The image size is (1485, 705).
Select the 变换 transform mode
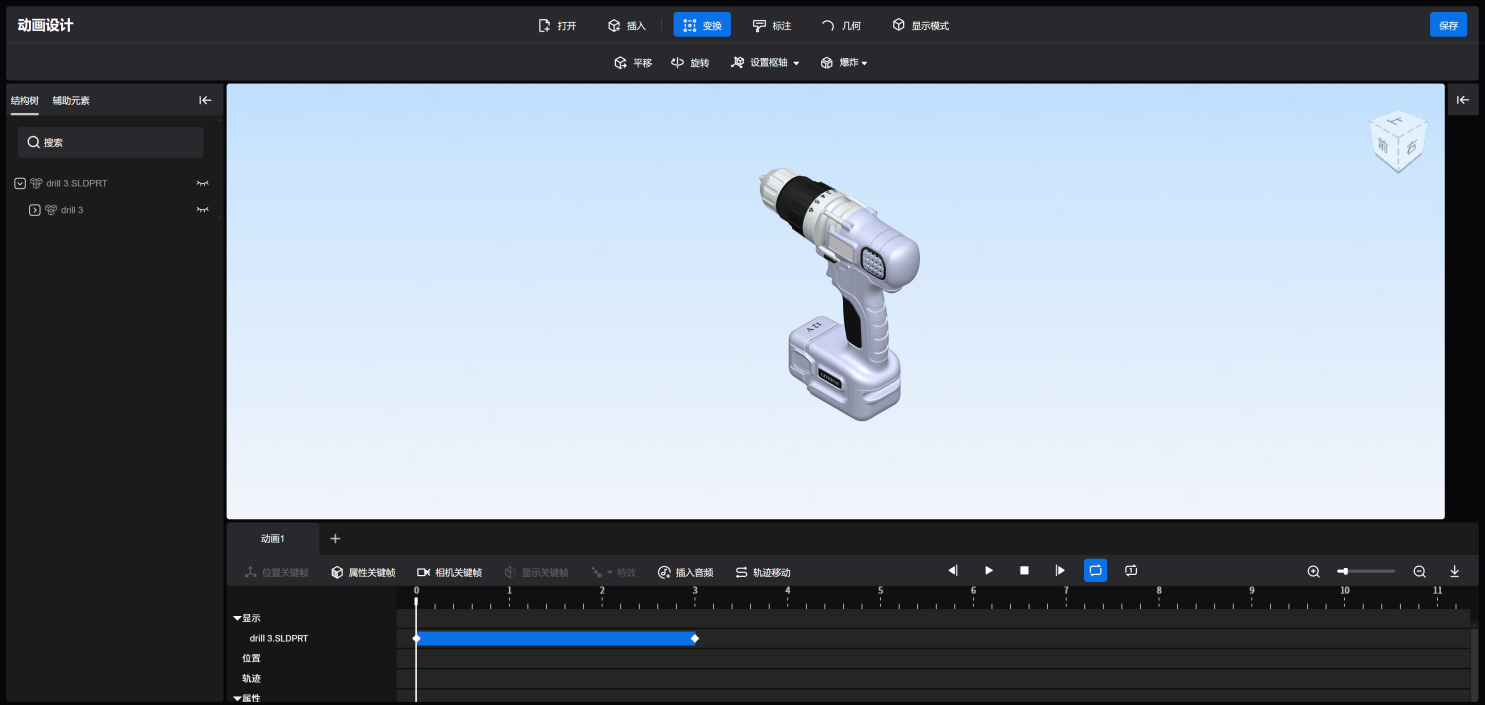click(702, 25)
